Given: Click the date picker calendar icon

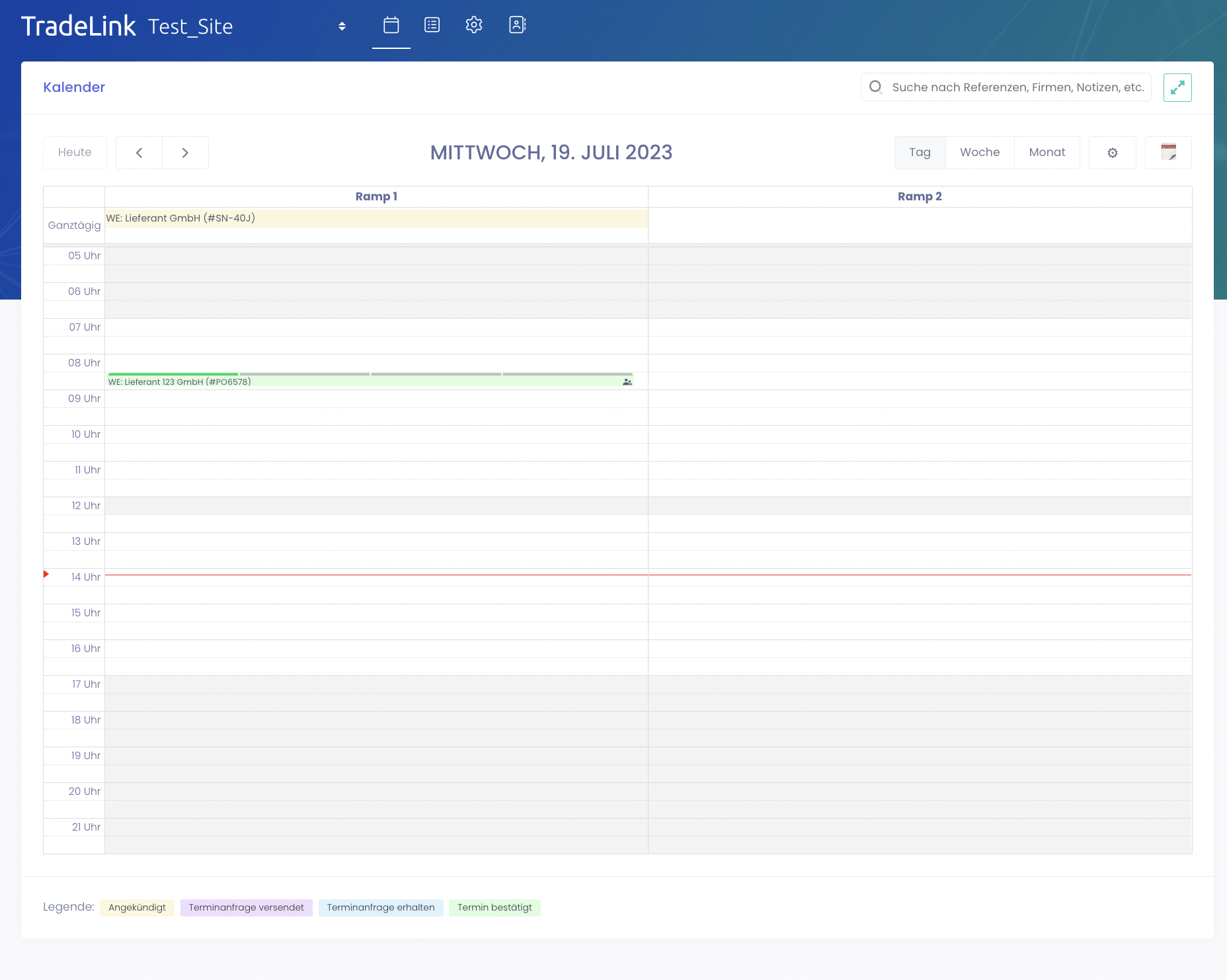Looking at the screenshot, I should pyautogui.click(x=1168, y=153).
